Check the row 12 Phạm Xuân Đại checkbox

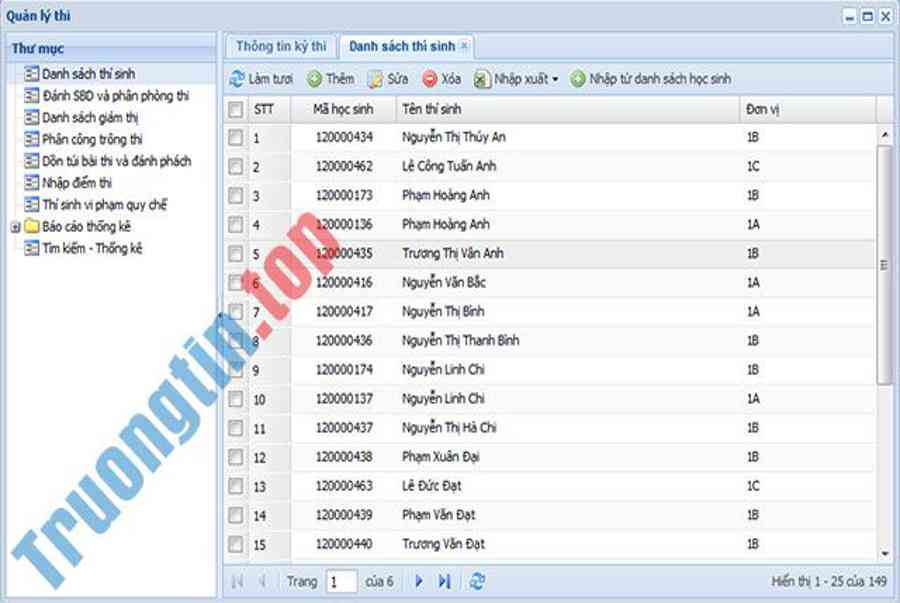(236, 457)
